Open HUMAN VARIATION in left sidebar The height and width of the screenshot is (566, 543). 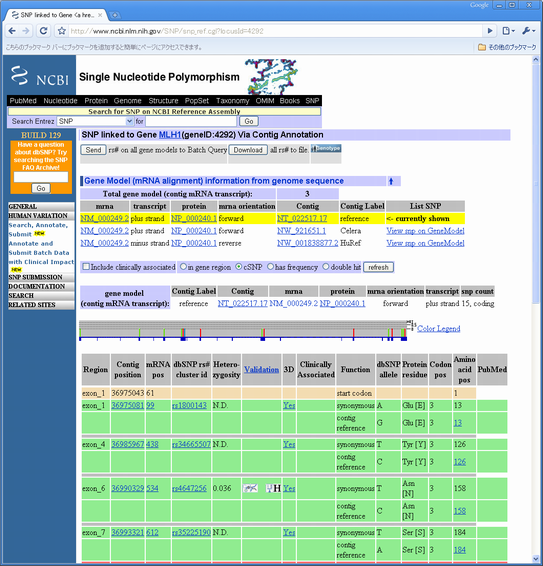click(x=41, y=215)
